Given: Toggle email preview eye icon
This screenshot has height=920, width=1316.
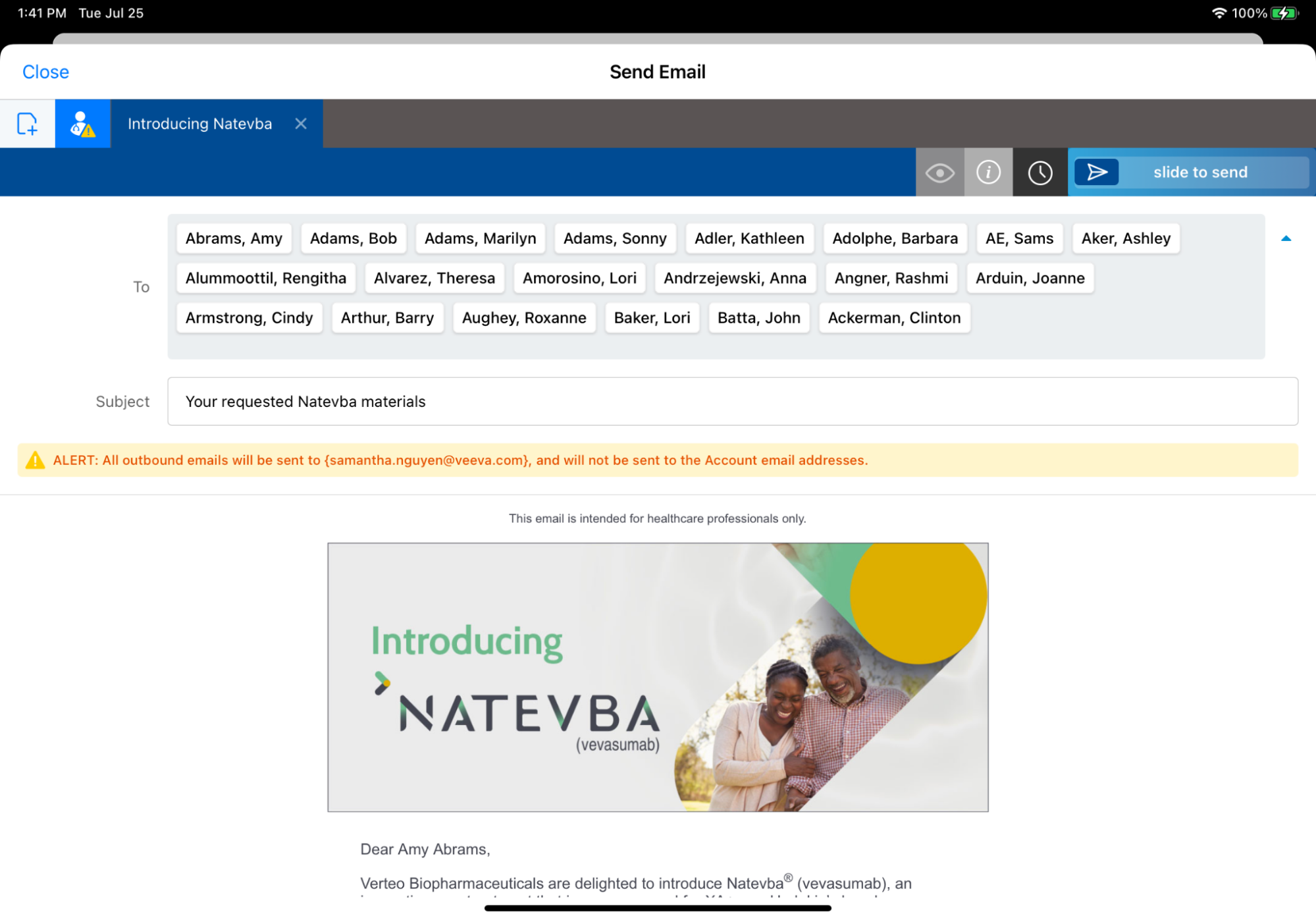Looking at the screenshot, I should click(x=939, y=173).
